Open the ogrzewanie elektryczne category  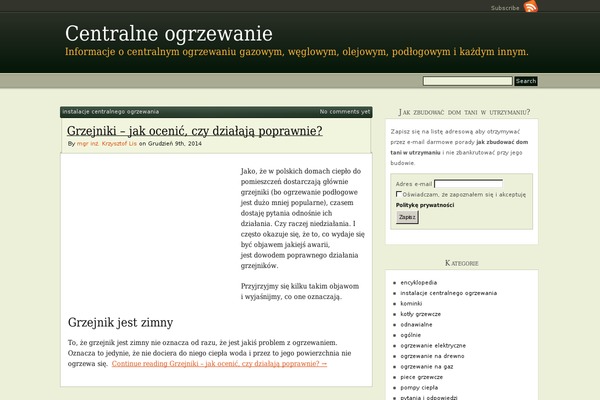433,346
